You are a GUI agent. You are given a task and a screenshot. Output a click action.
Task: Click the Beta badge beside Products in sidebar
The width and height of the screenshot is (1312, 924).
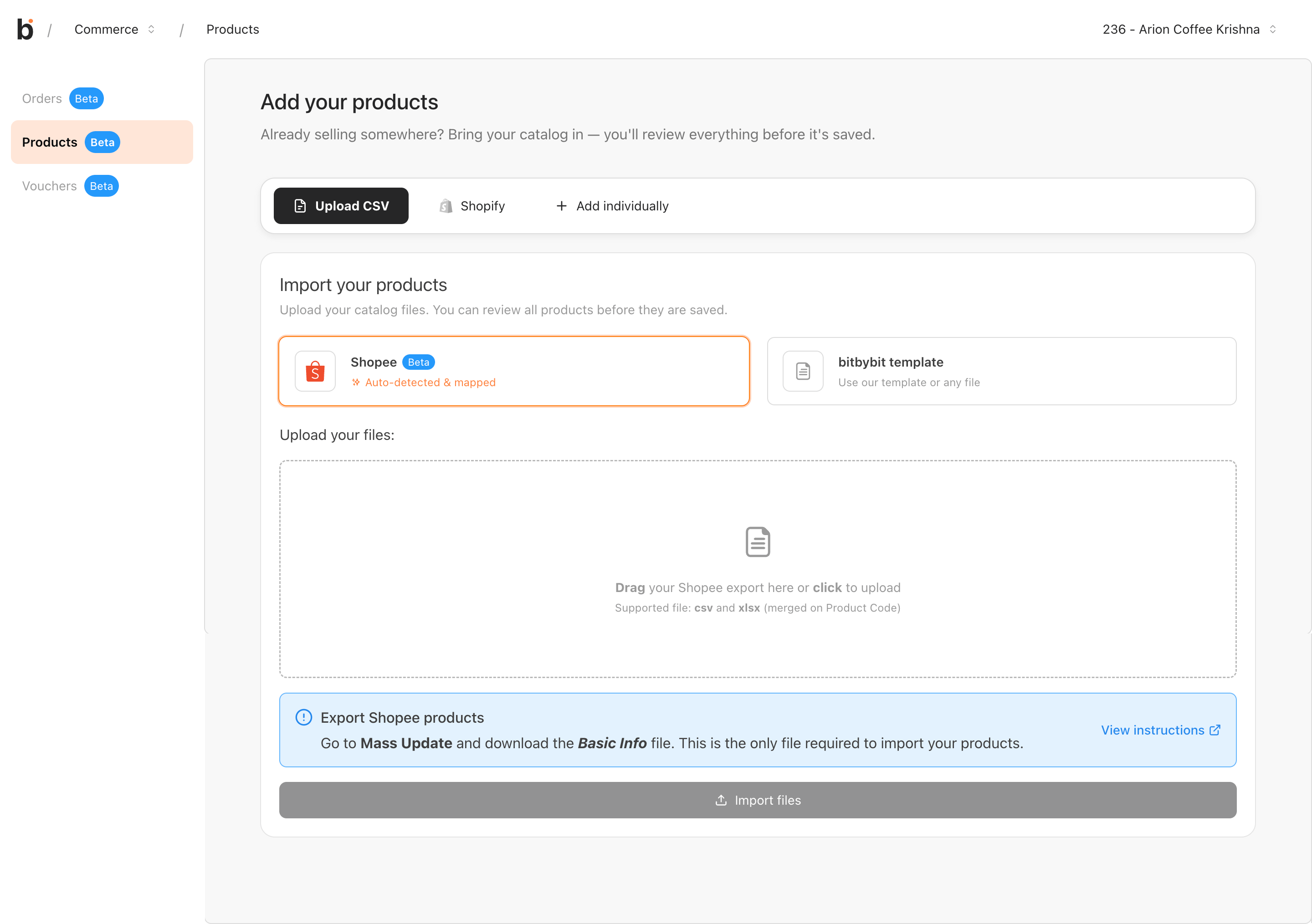coord(102,142)
